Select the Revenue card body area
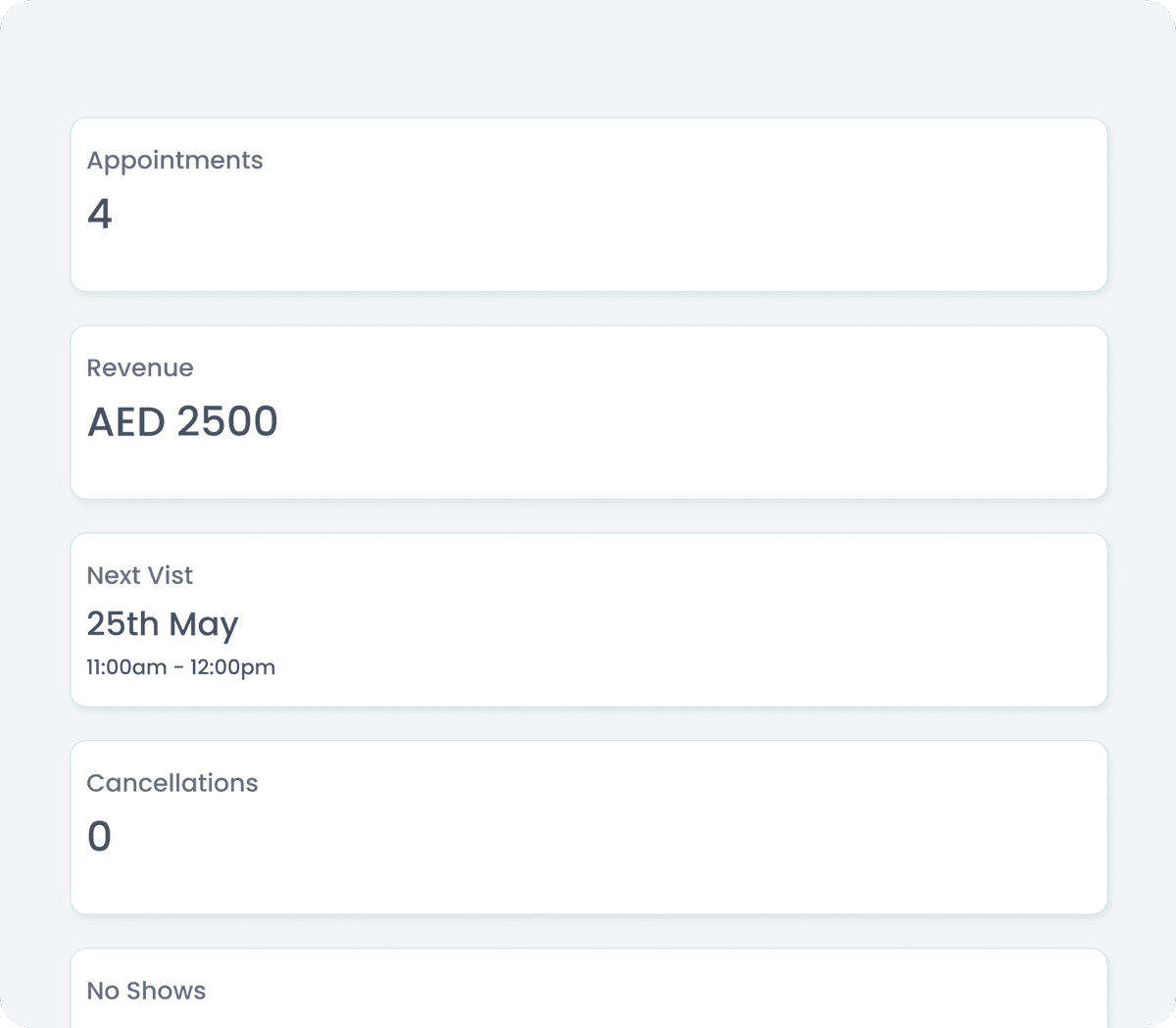Screen dimensions: 1176x1028 pyautogui.click(x=588, y=461)
